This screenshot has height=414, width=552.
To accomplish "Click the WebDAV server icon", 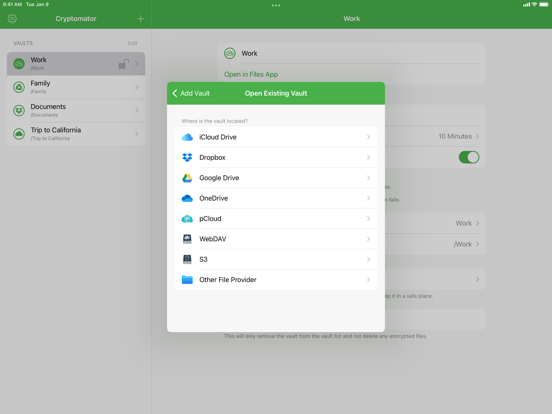I will (187, 239).
